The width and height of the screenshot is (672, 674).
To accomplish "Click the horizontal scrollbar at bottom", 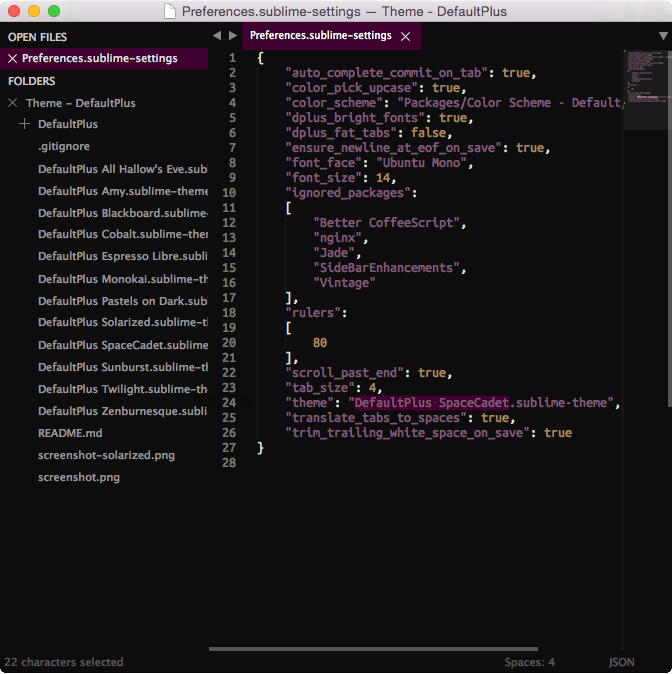I will 373,649.
